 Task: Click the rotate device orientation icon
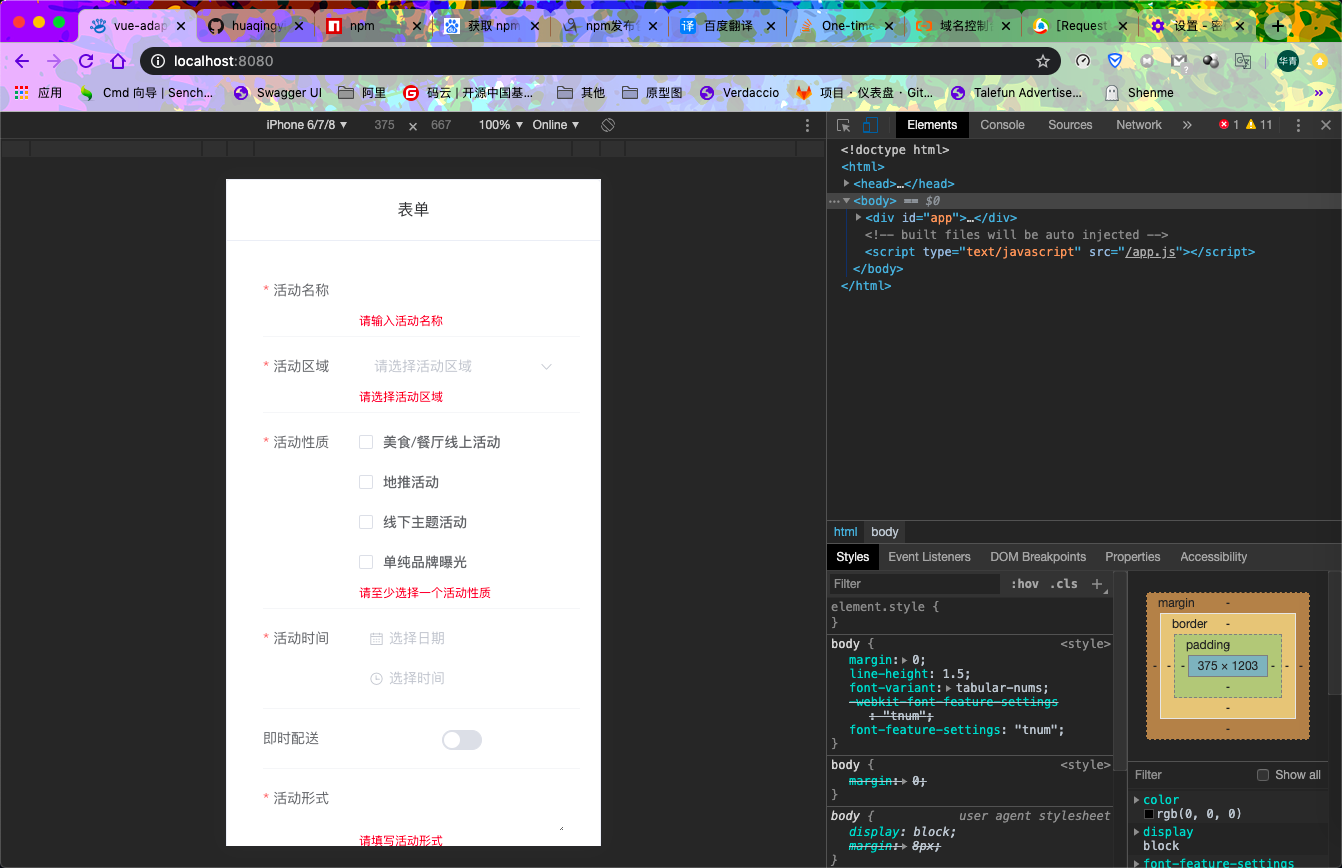pos(607,125)
